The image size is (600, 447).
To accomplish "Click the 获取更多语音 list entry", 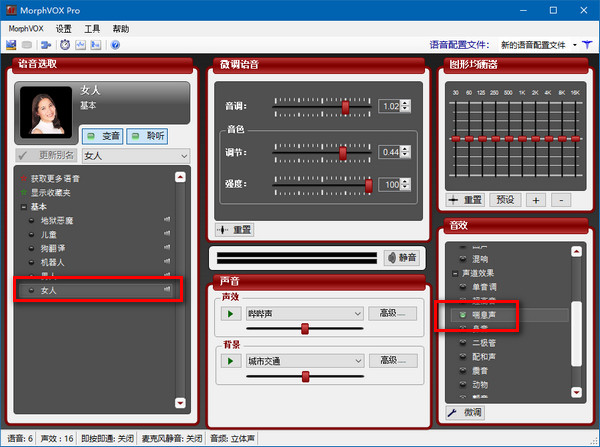I will click(55, 178).
